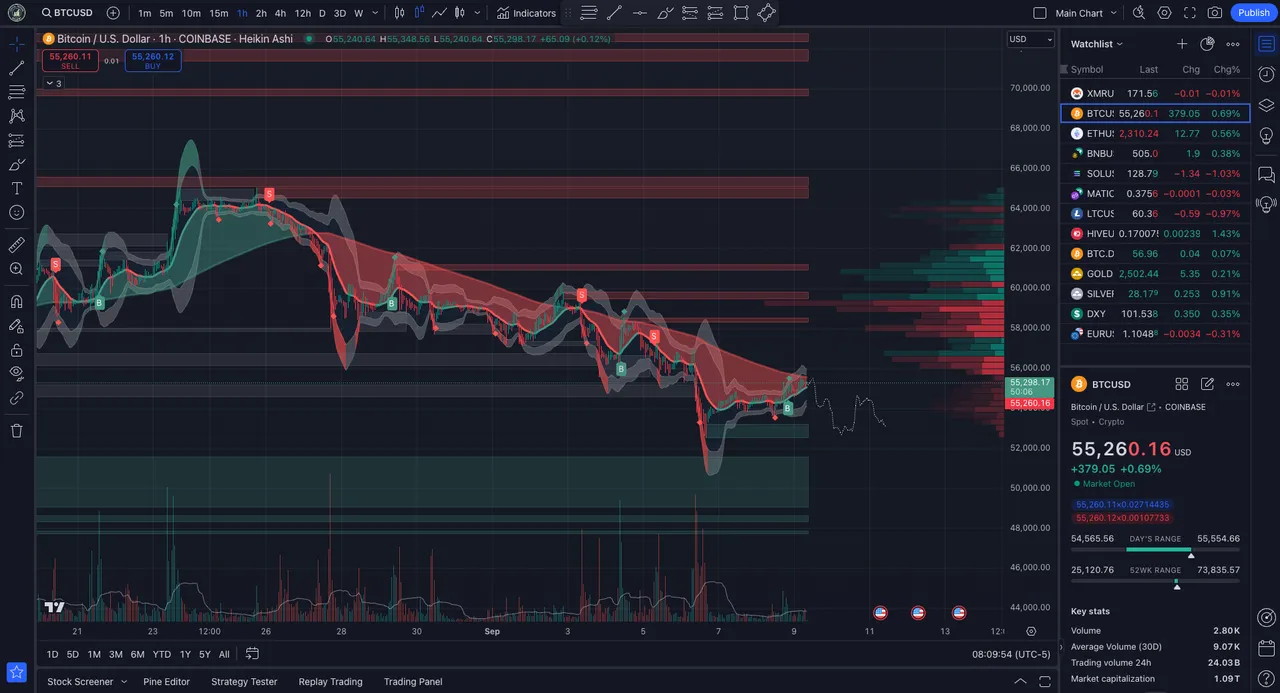Screen dimensions: 1280x693
Task: Select the brush drawing tool
Action: coord(16,165)
